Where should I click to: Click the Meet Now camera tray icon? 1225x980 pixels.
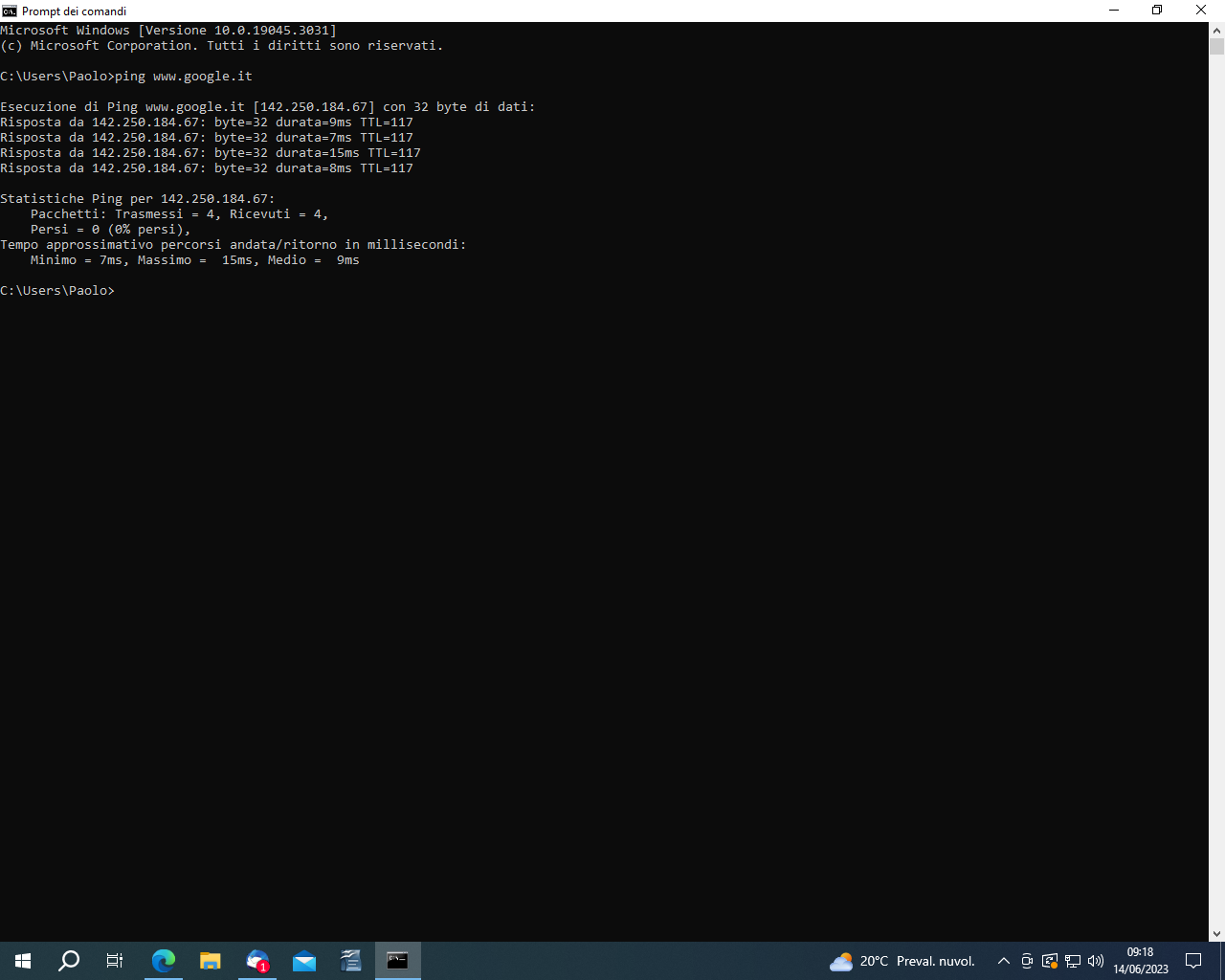point(1027,961)
